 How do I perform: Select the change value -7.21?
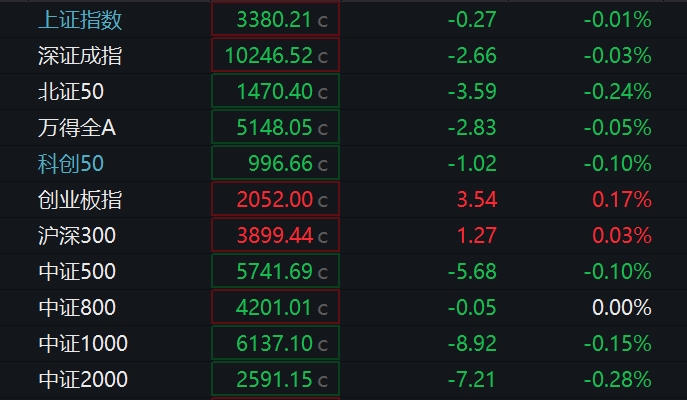click(472, 379)
